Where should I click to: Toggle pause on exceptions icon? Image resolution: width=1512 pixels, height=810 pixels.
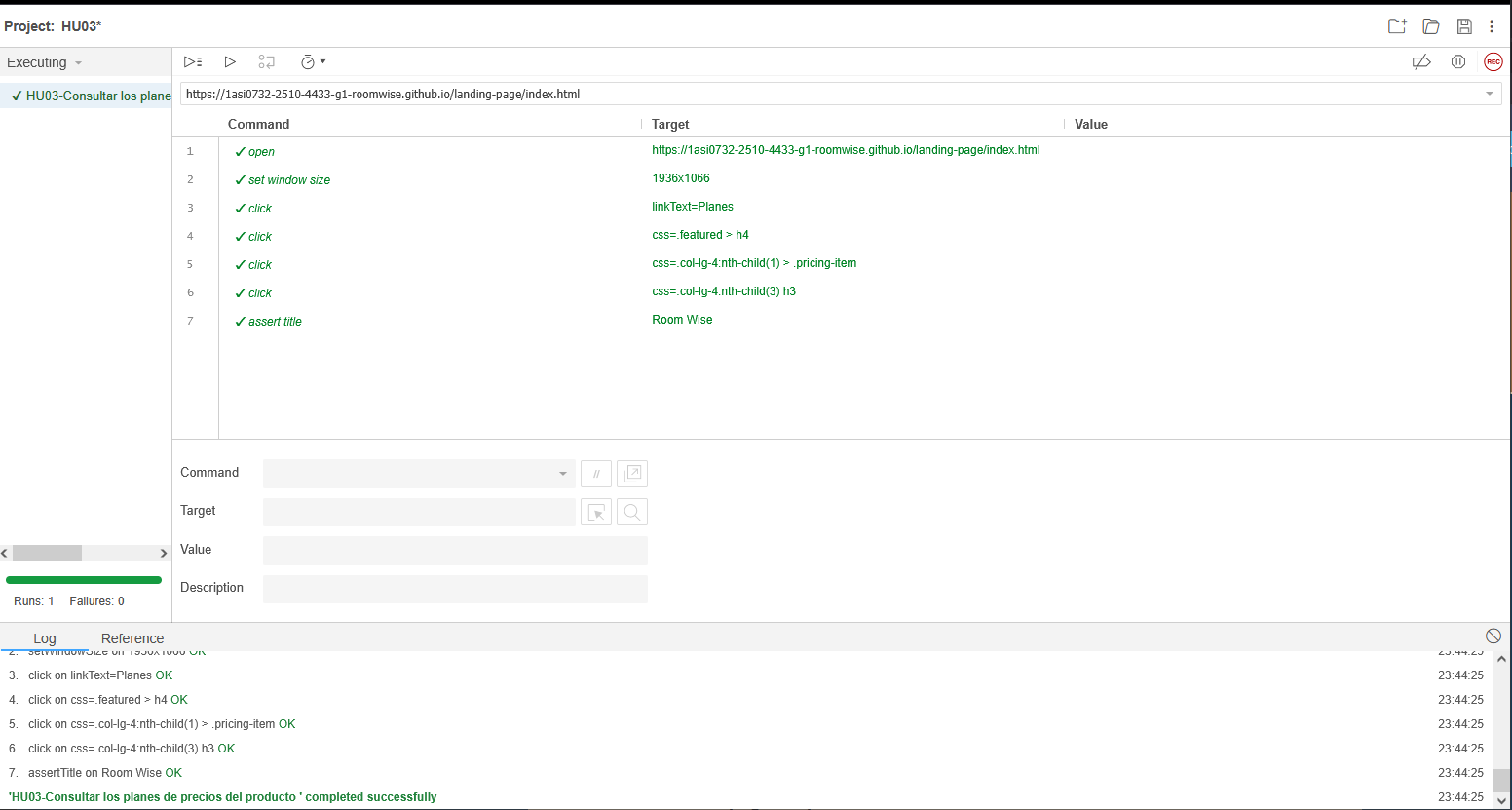pos(1458,61)
